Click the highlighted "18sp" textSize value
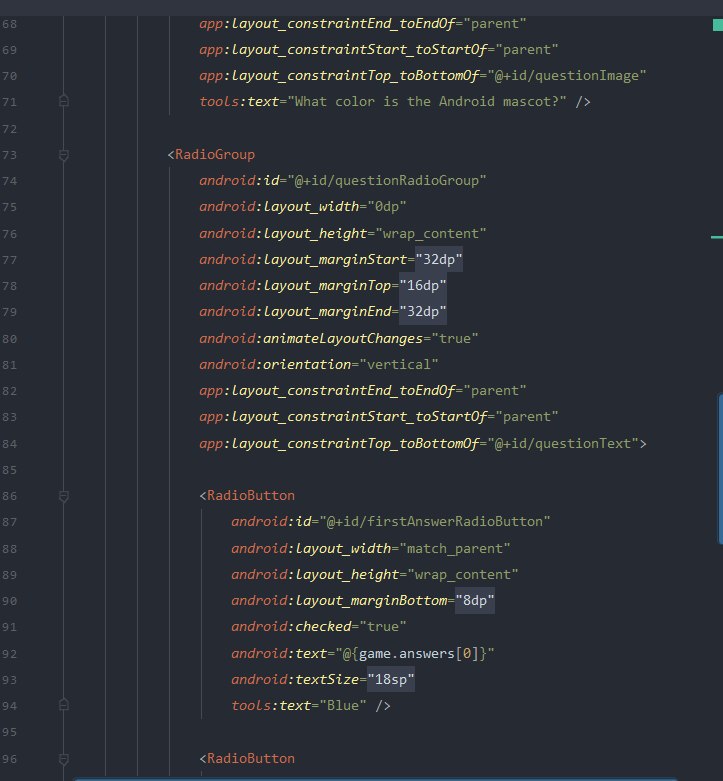The image size is (723, 781). tap(390, 679)
